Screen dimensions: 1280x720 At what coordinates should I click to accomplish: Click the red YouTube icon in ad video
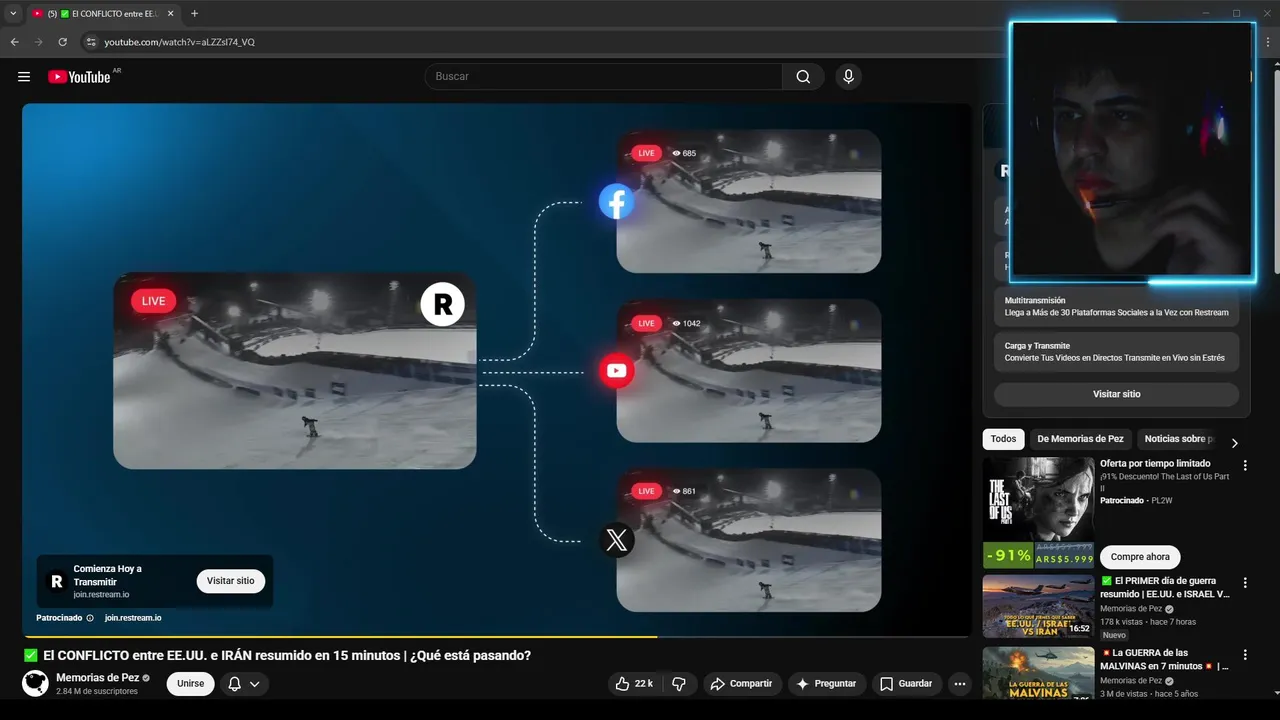[616, 371]
